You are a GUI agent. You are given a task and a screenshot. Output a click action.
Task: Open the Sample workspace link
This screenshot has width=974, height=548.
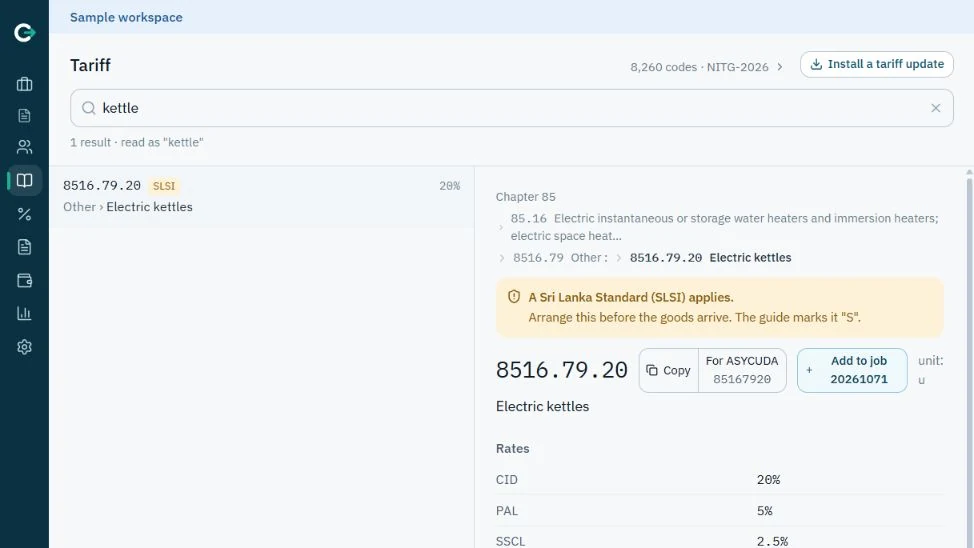click(126, 17)
